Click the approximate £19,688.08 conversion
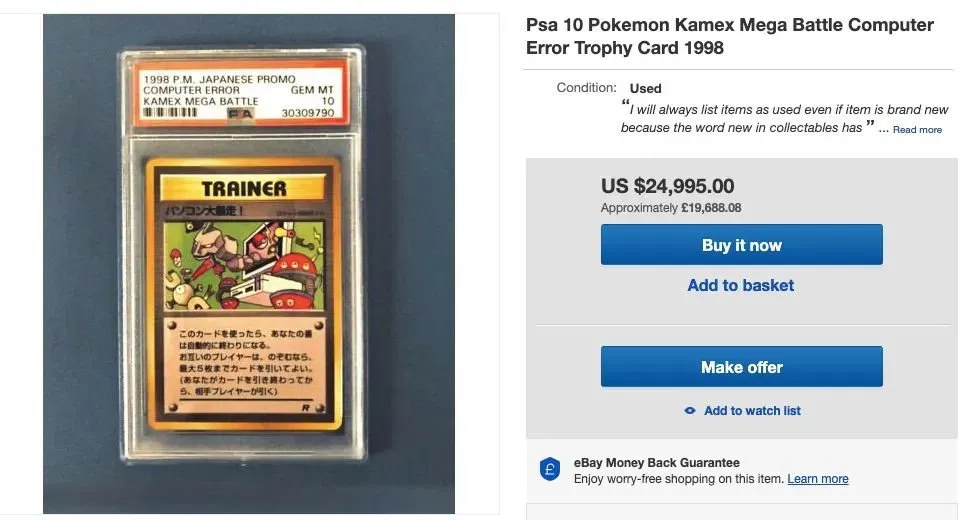 point(671,208)
